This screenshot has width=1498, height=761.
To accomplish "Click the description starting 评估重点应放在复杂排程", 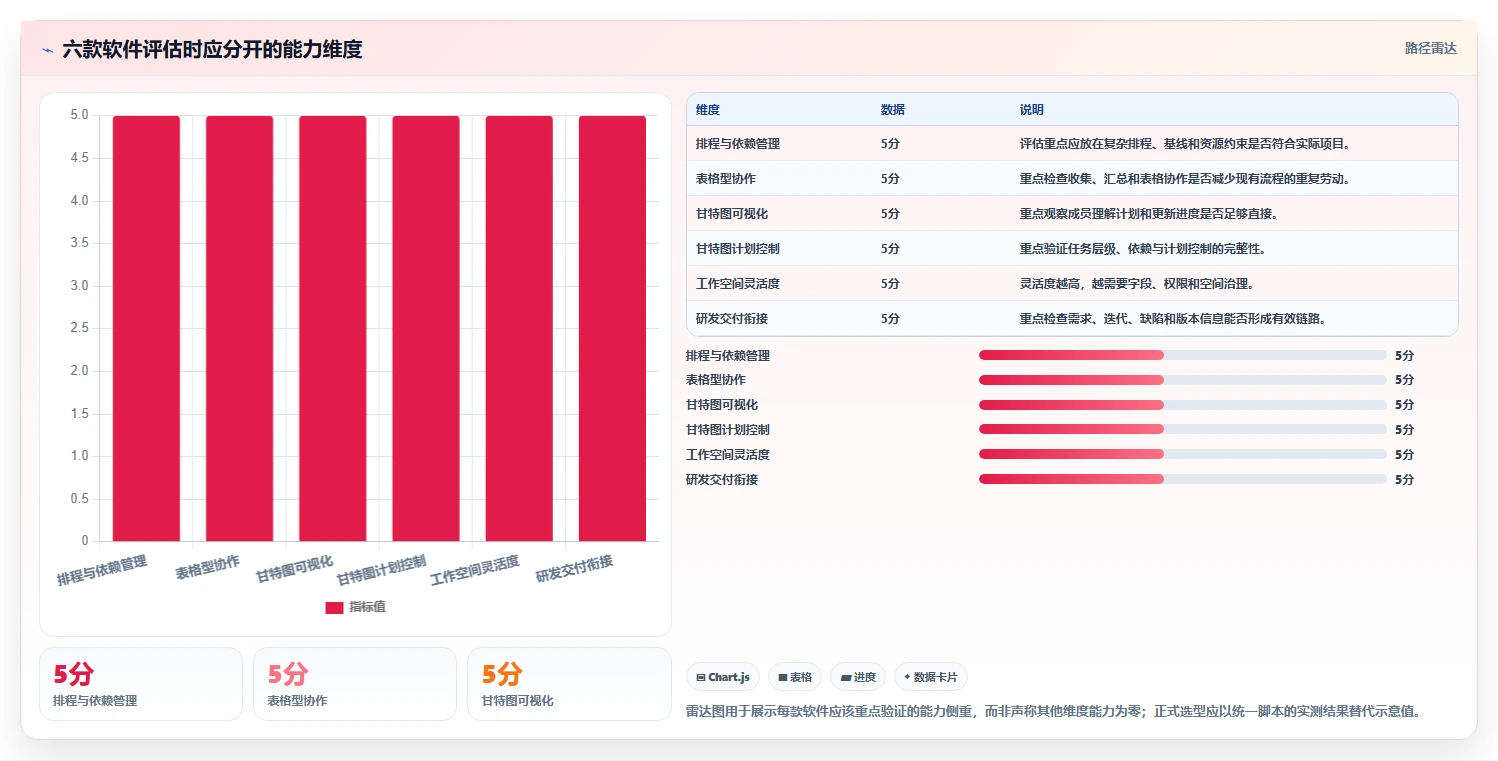I will 1185,143.
